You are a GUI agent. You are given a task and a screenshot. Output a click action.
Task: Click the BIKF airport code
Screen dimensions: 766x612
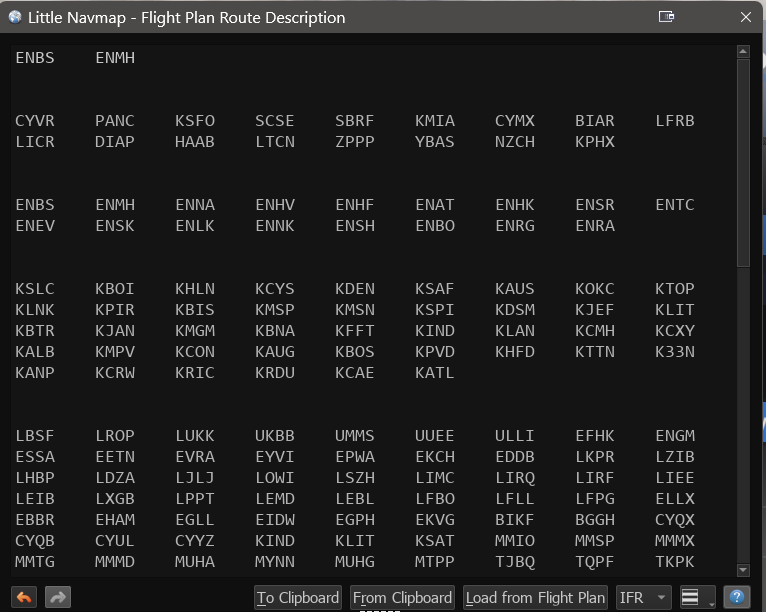[515, 520]
